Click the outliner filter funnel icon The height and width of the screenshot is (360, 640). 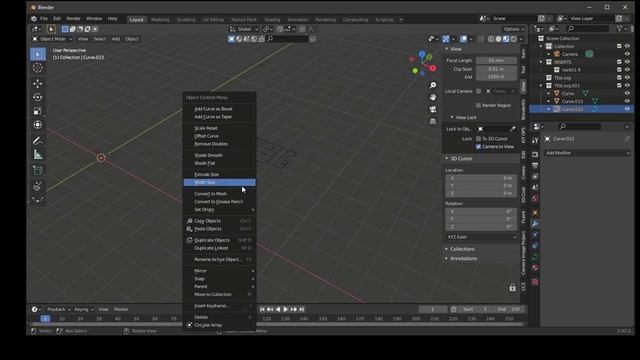(620, 29)
